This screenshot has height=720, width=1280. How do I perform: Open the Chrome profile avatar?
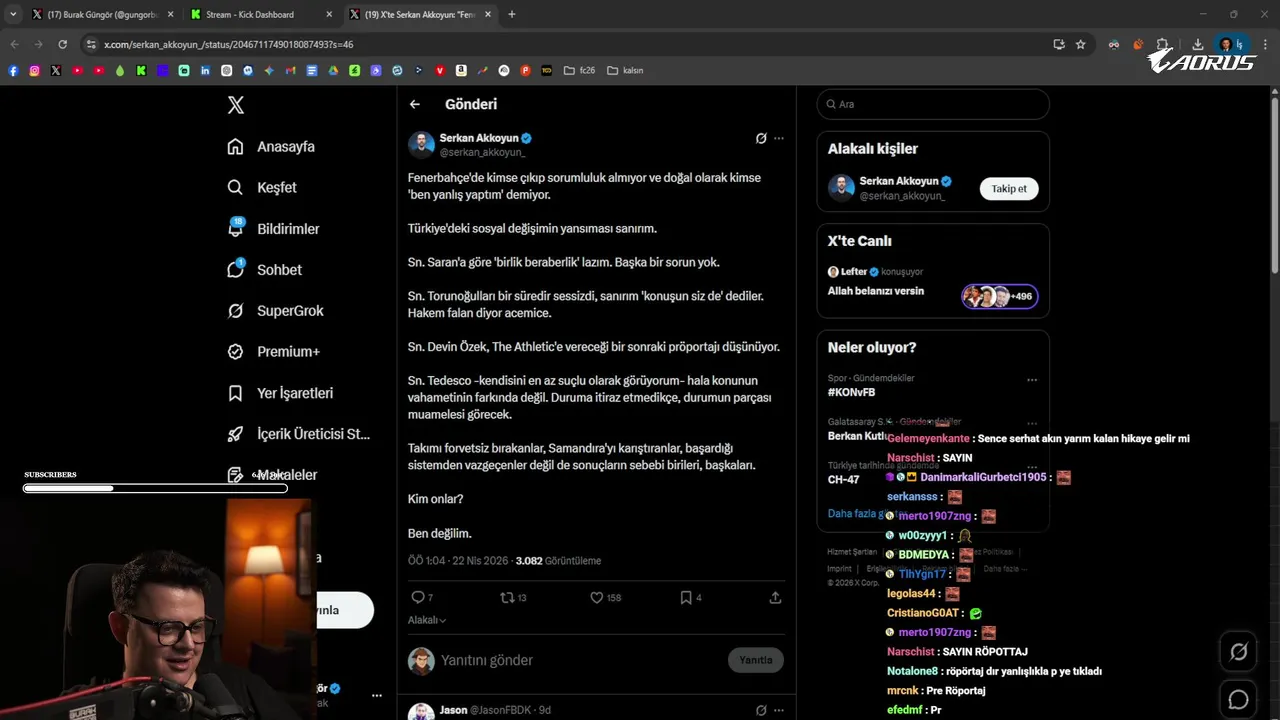click(x=1226, y=44)
